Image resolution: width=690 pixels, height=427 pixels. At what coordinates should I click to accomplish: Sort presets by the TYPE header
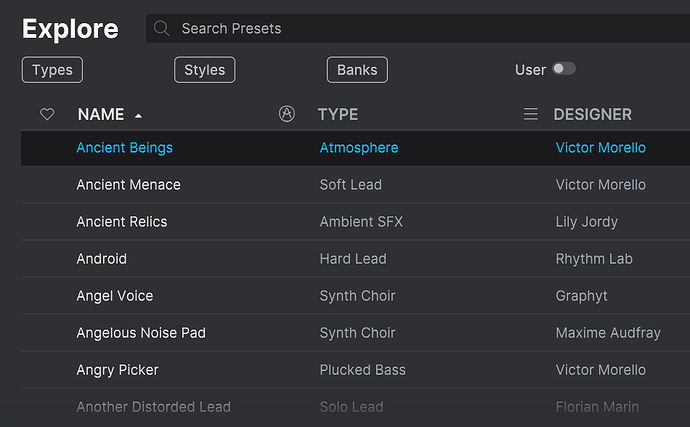pos(338,115)
